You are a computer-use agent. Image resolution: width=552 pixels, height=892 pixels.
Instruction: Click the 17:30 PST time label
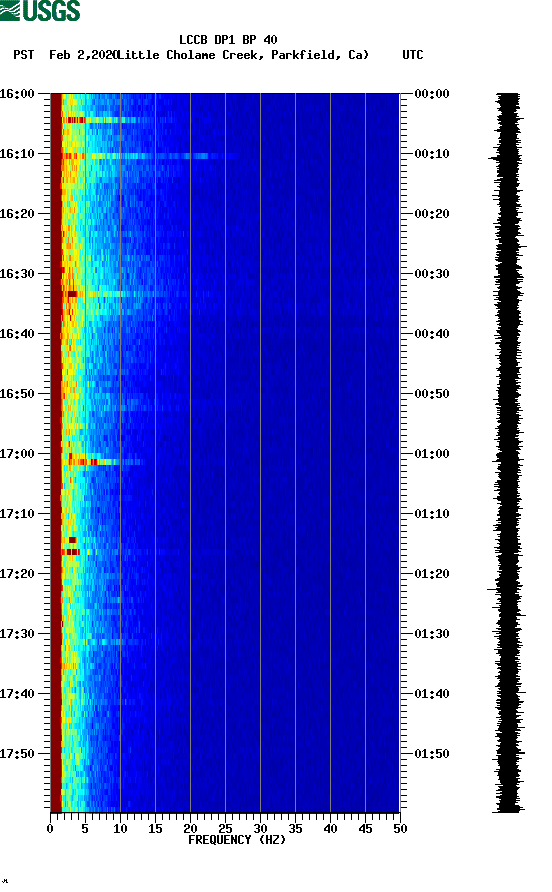[x=17, y=634]
